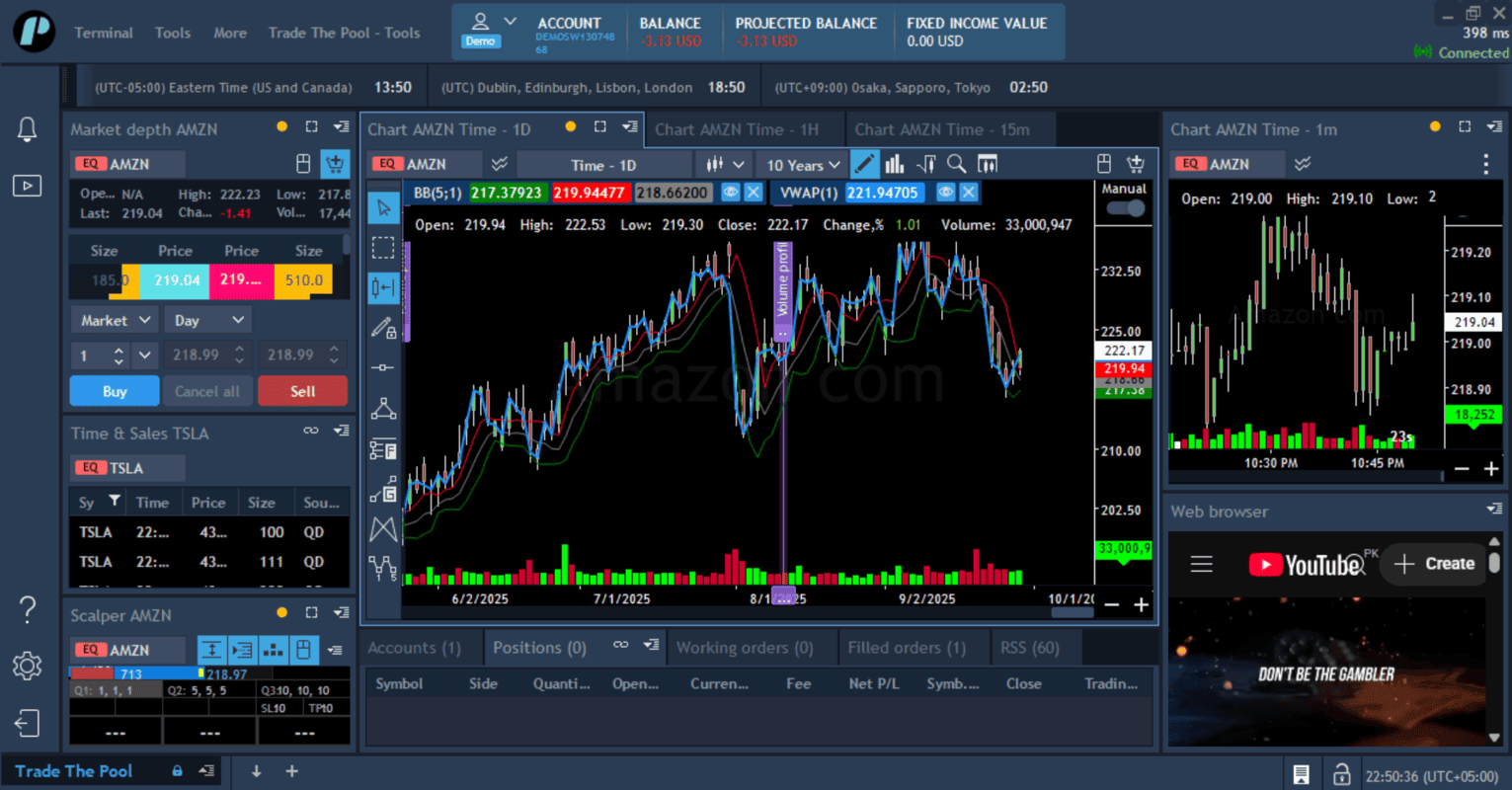Select the pencil with lock drawing tool
The image size is (1512, 790).
pyautogui.click(x=383, y=328)
